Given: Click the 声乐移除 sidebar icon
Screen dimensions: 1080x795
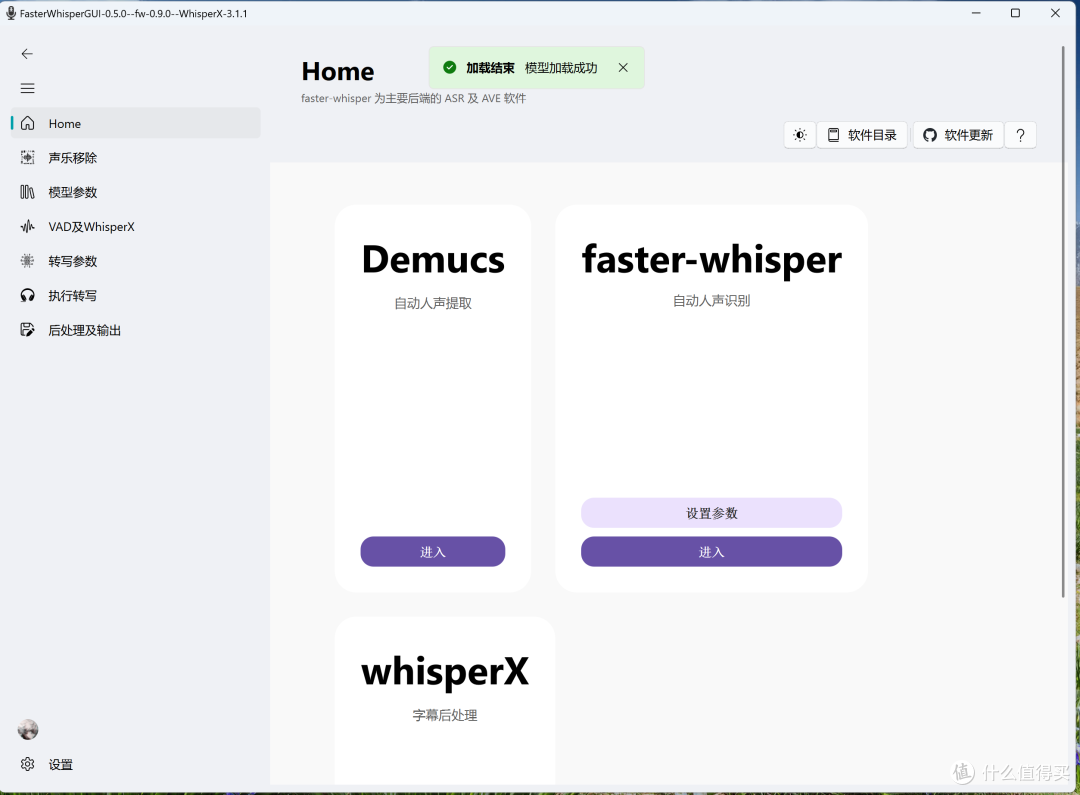Looking at the screenshot, I should pyautogui.click(x=28, y=158).
